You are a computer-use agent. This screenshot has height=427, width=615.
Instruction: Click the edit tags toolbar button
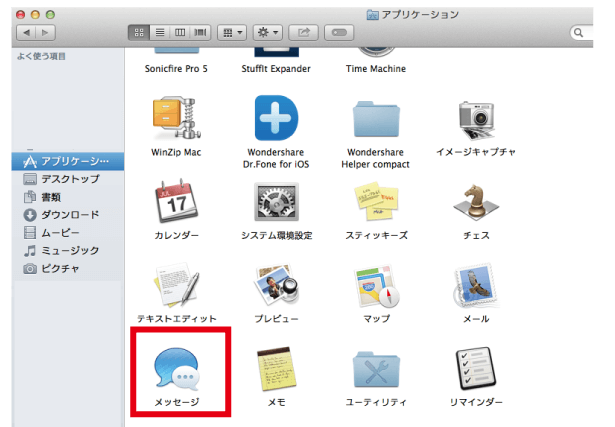[x=339, y=33]
